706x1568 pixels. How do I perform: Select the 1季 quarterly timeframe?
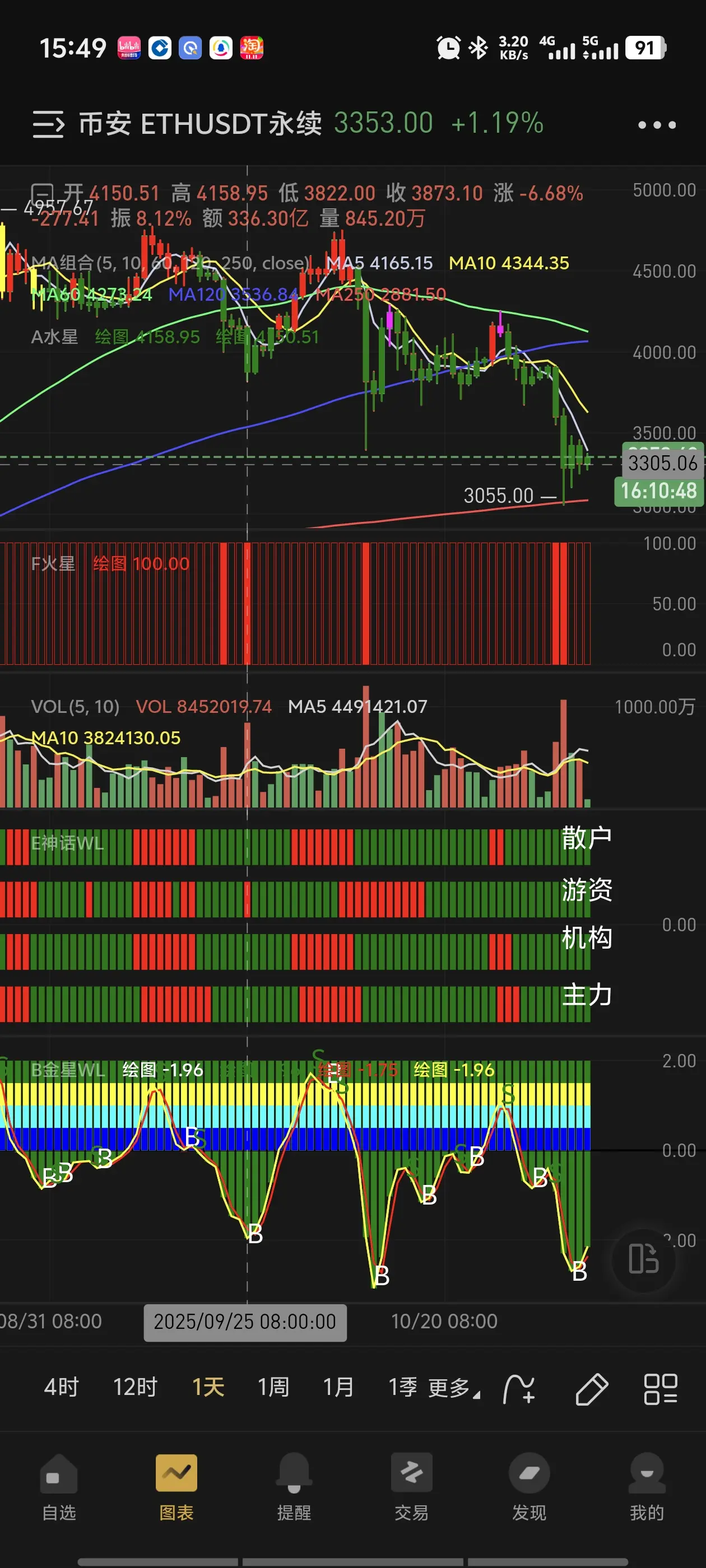coord(403,1387)
